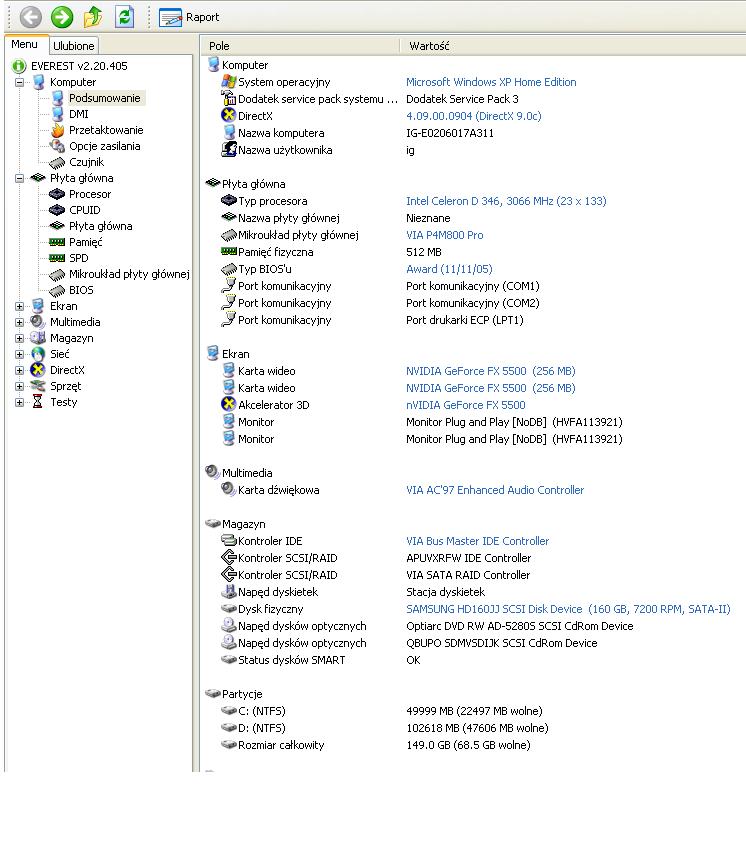Refresh the page with green refresh icon
This screenshot has width=746, height=854.
125,17
